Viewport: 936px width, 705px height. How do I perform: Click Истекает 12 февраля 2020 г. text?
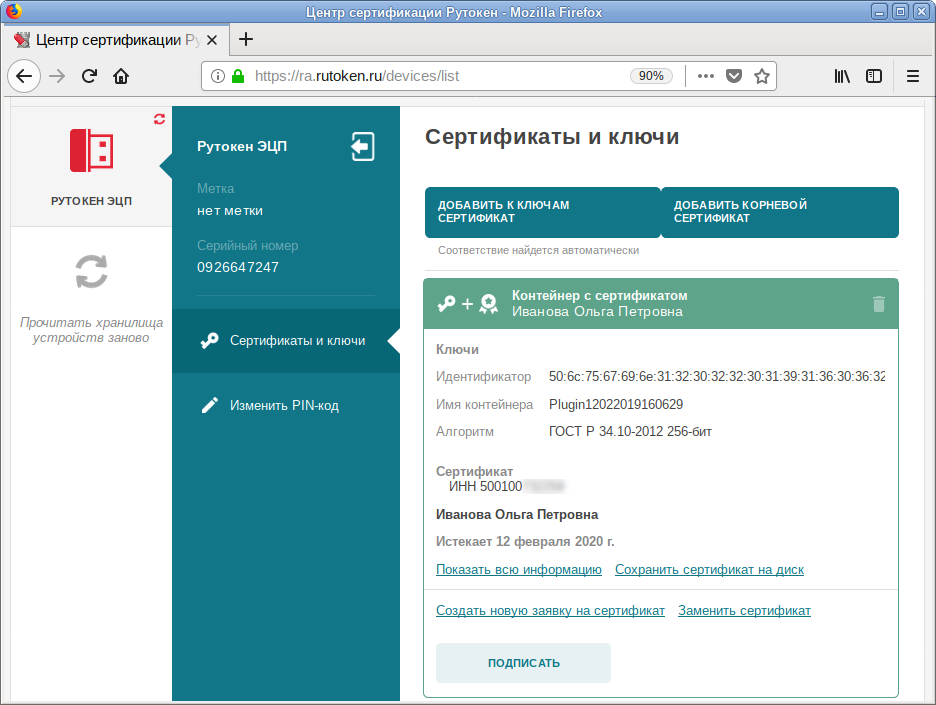(525, 541)
